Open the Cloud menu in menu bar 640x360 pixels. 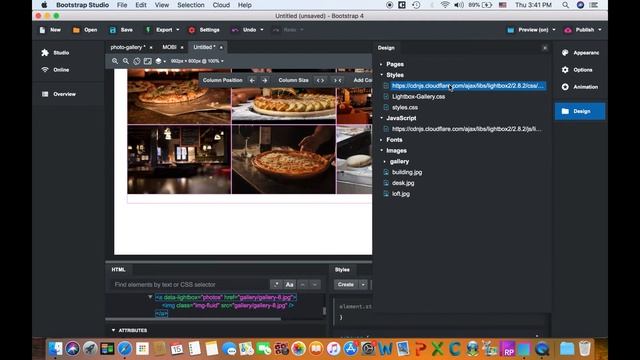221,5
